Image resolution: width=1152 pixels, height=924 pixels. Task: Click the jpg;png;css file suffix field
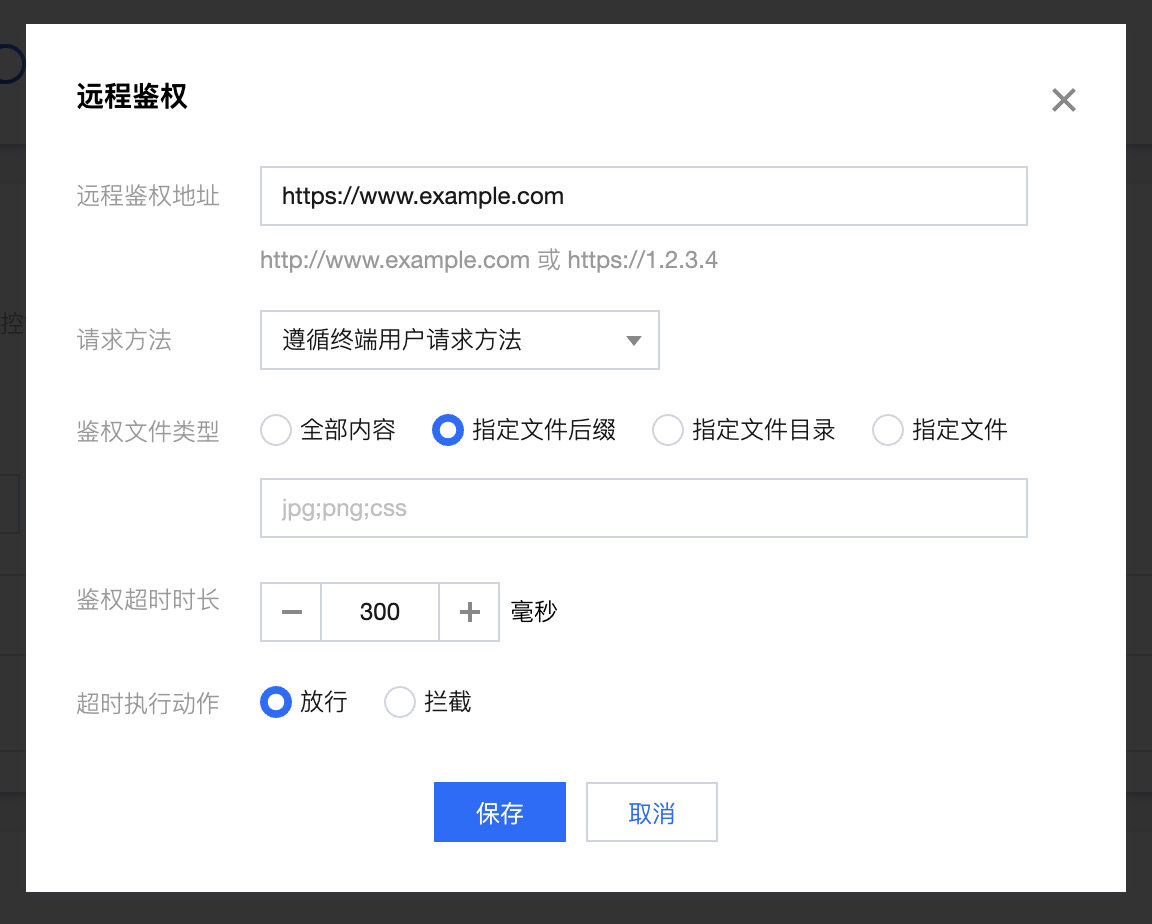point(643,508)
